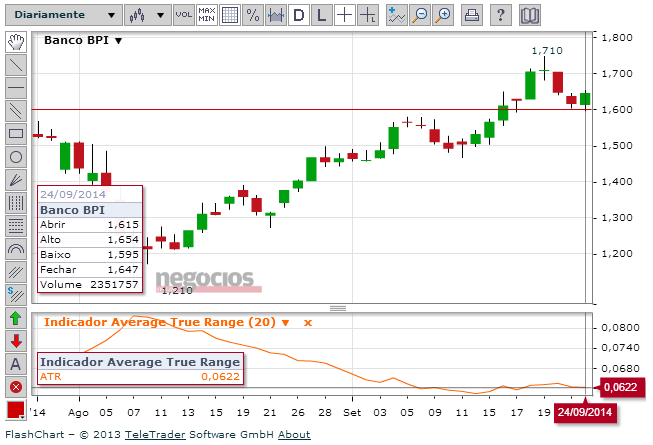Viewport: 653px width, 445px height.
Task: Select the triple diagonal lines tool
Action: tap(16, 272)
